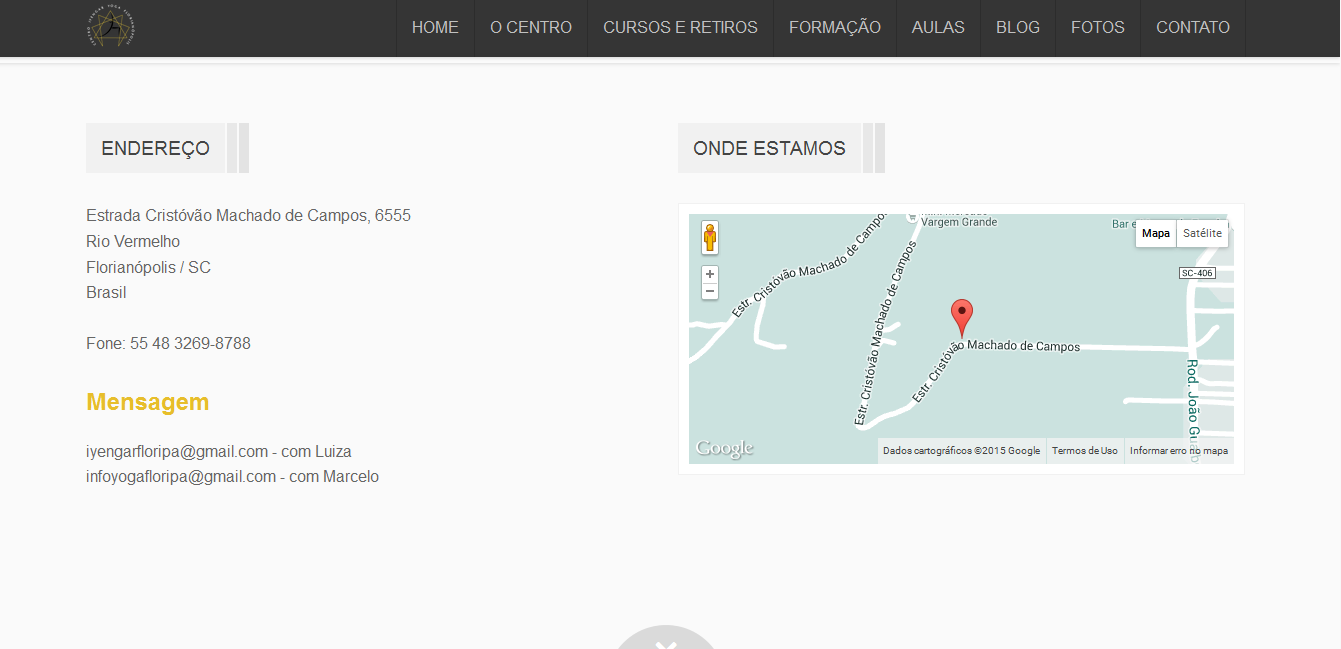Select the iyengarfloripa@gmail.com email text
This screenshot has width=1341, height=649.
pos(177,451)
